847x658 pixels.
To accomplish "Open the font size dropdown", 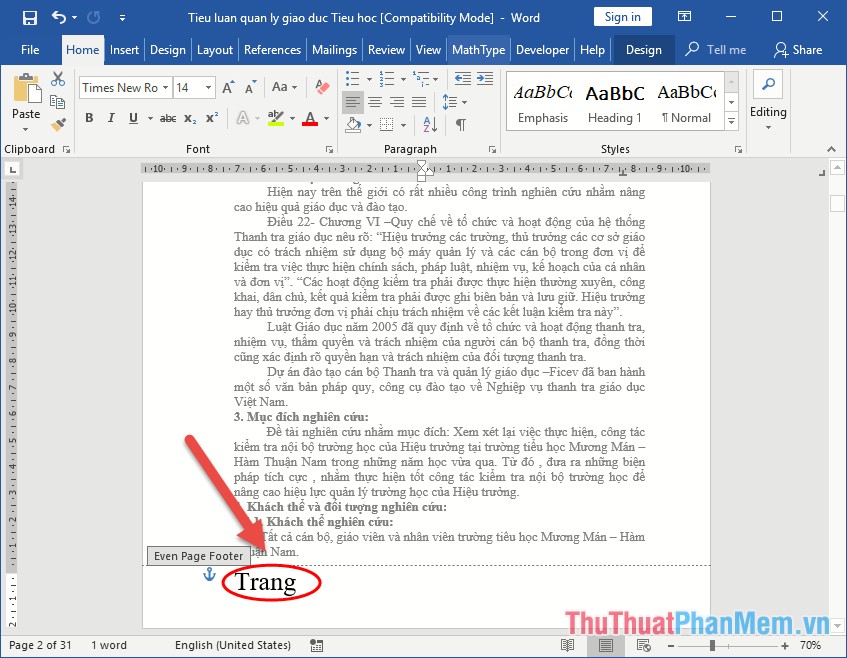I will [207, 87].
